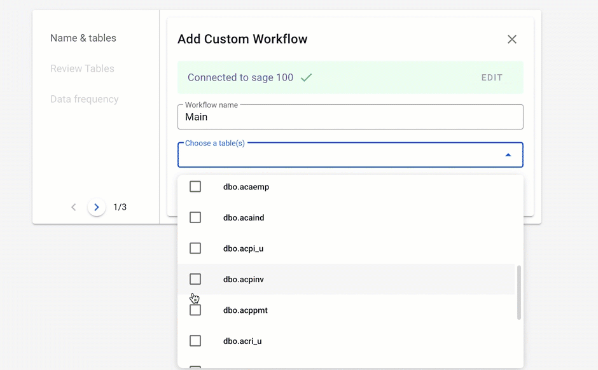Open the Data frequency step
The width and height of the screenshot is (598, 370).
click(84, 99)
